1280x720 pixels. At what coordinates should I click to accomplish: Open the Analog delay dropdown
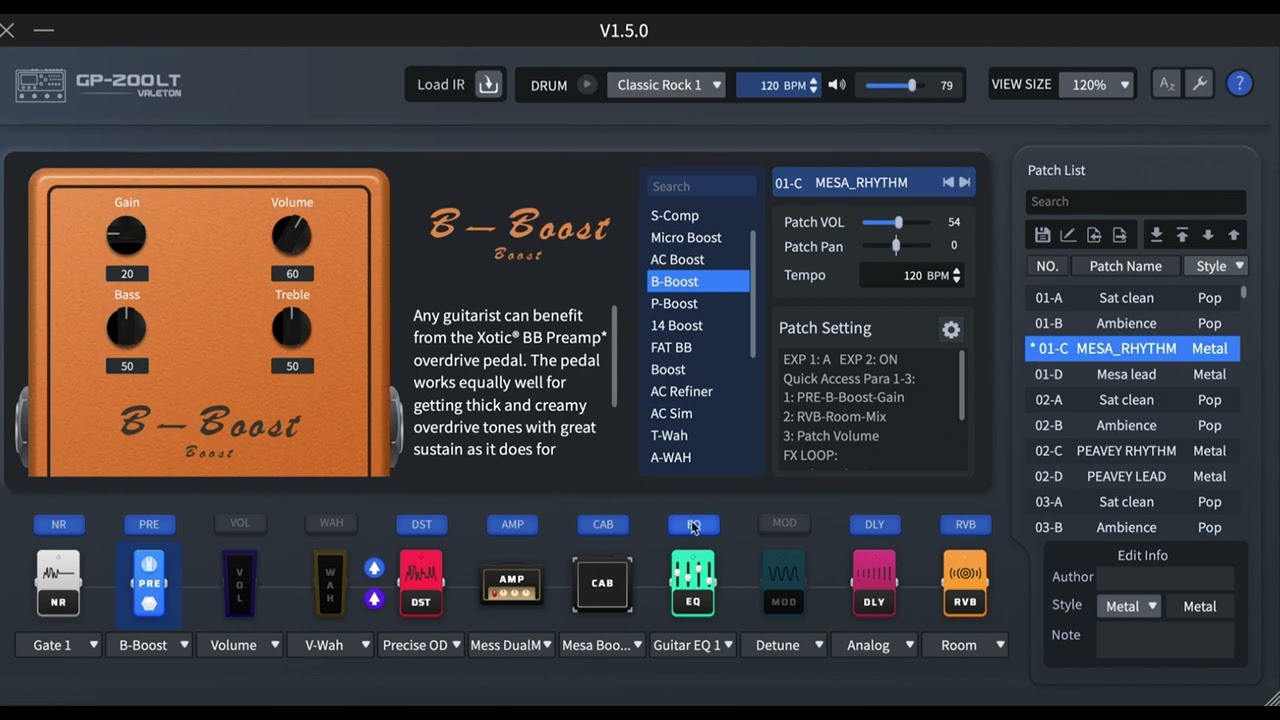pyautogui.click(x=875, y=645)
